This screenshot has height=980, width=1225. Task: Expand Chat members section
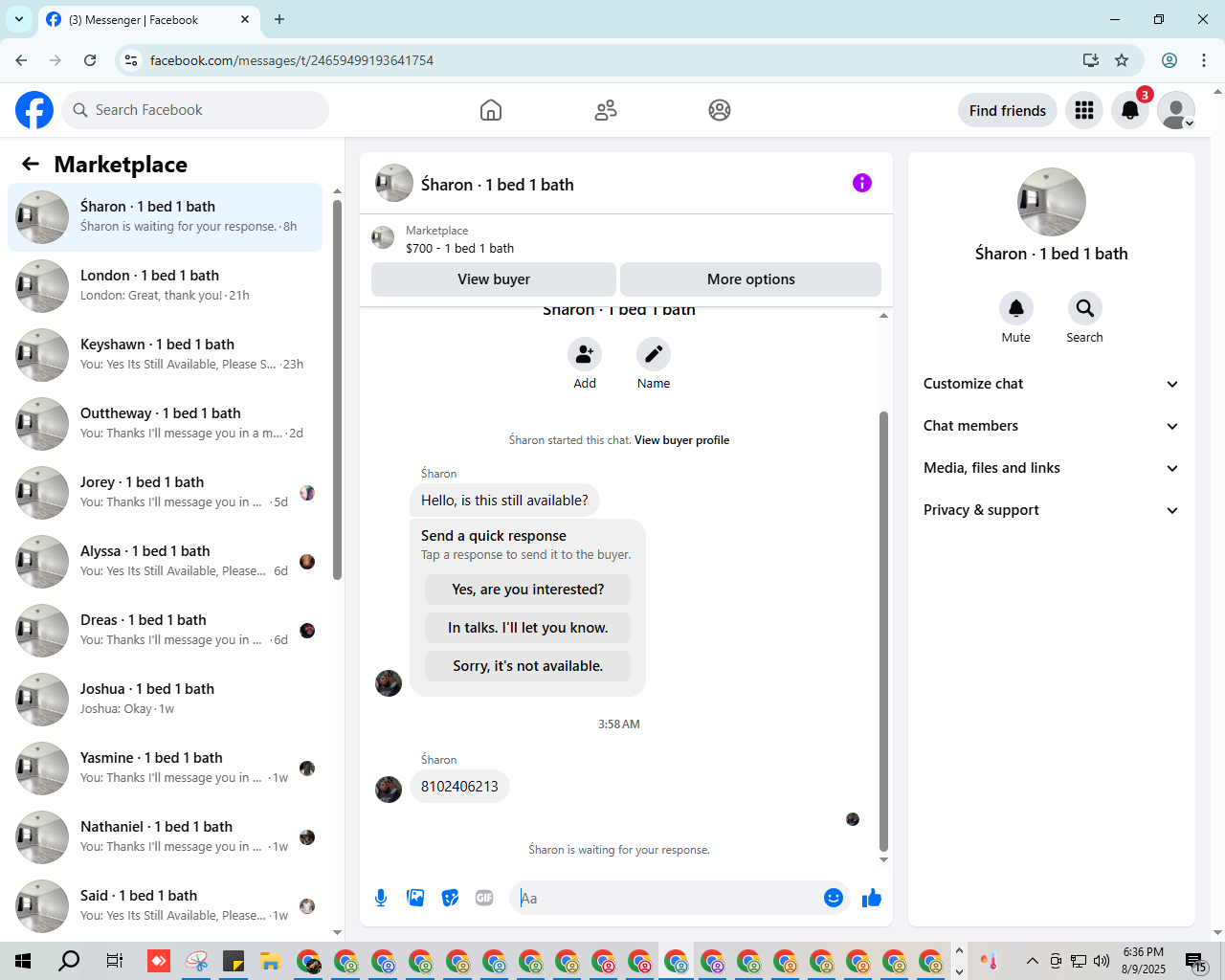[x=1051, y=426]
